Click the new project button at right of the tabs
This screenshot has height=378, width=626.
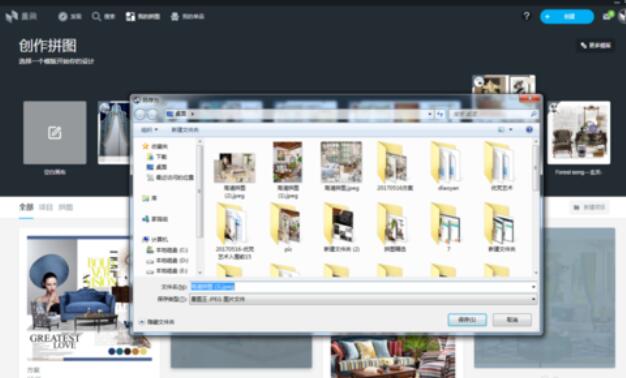[589, 207]
